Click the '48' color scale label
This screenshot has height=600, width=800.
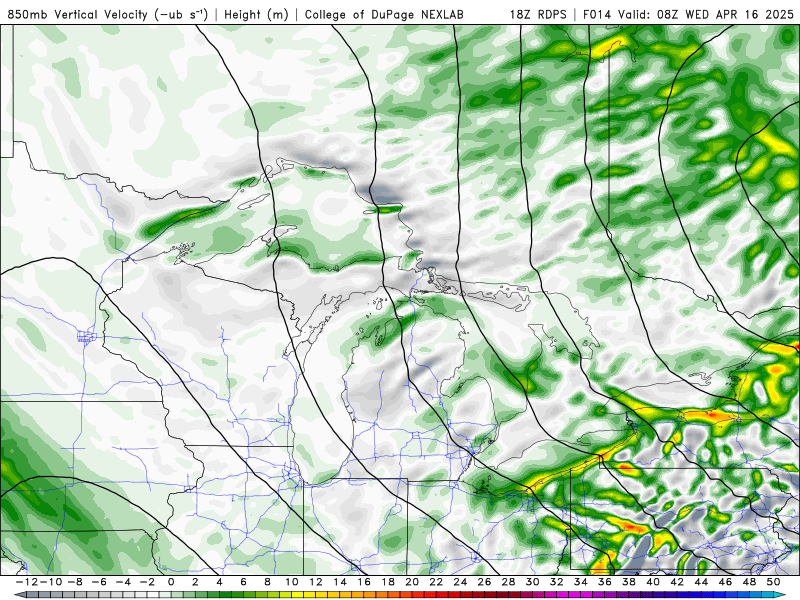(749, 582)
